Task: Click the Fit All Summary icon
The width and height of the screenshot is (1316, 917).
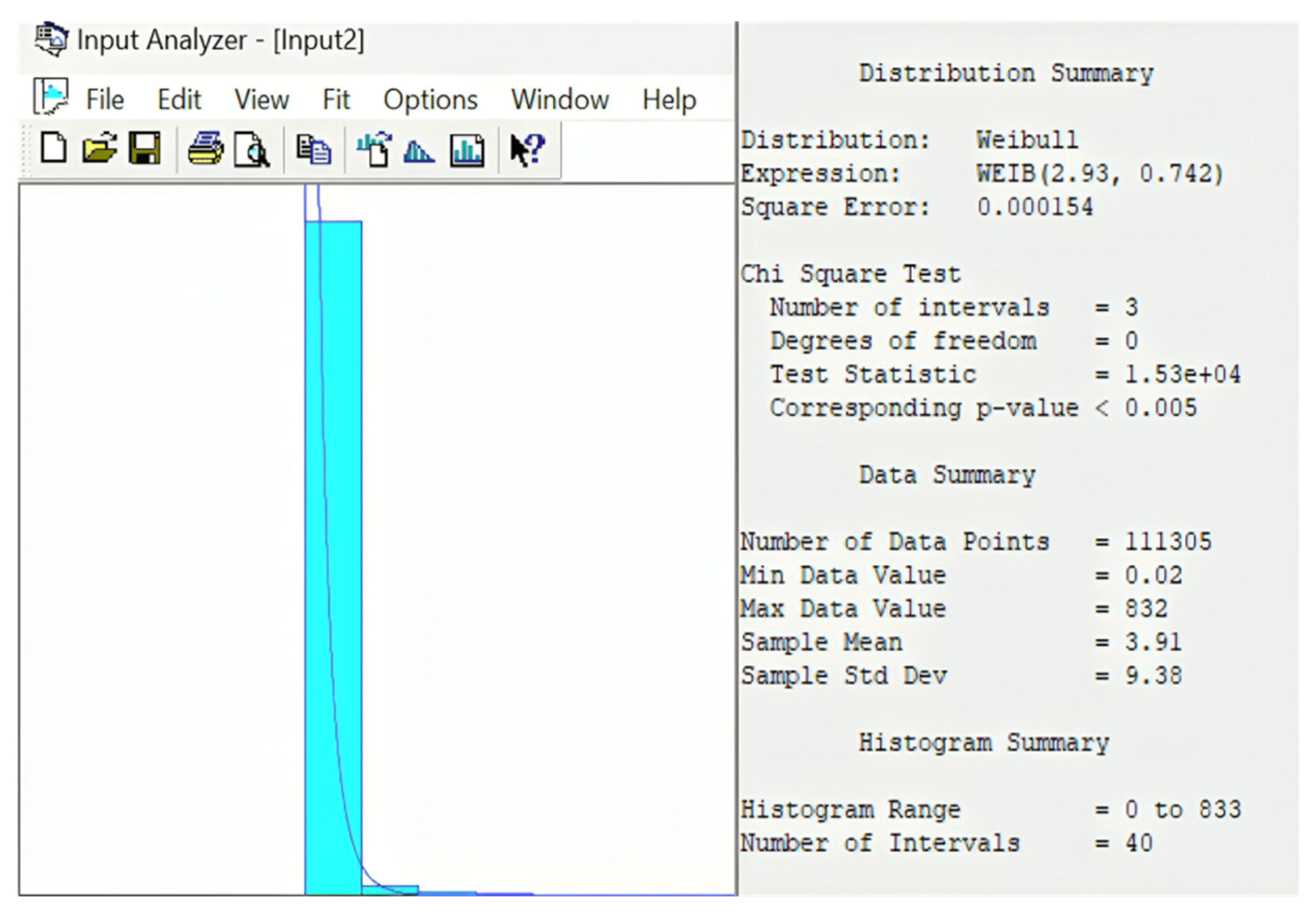Action: (467, 151)
